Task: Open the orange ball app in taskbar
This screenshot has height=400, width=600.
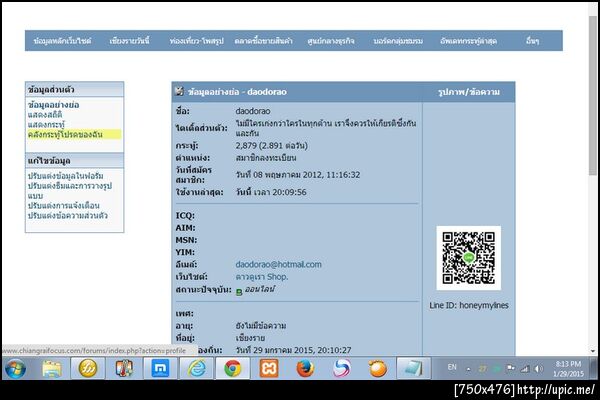Action: [x=377, y=369]
